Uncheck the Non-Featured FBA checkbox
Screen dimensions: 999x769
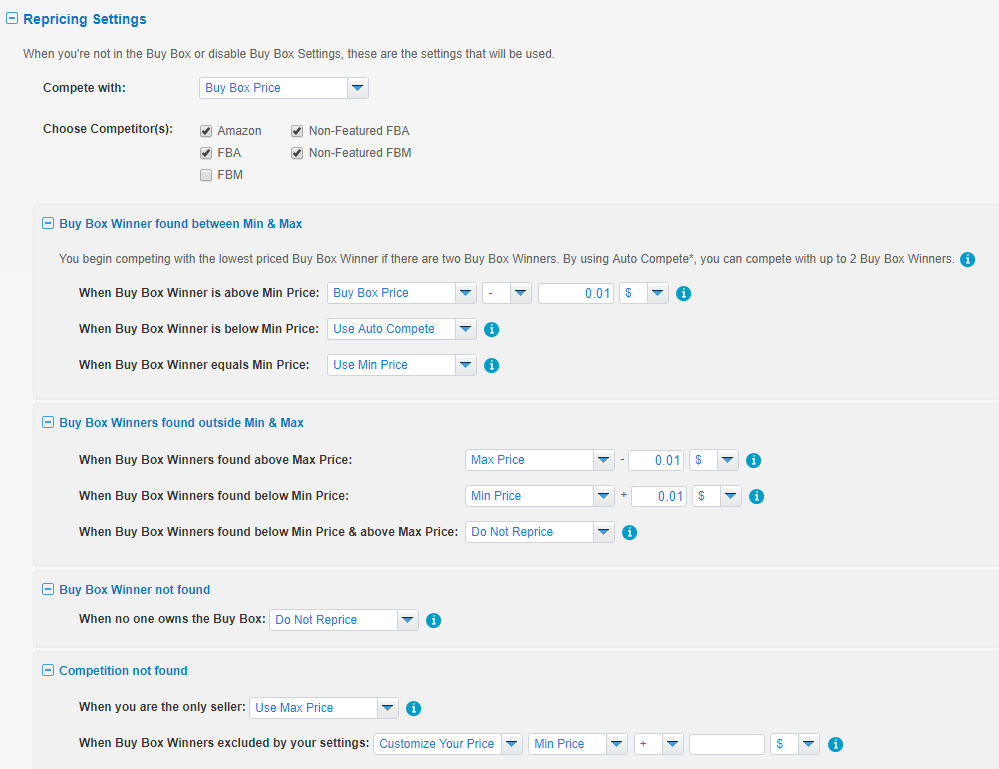pyautogui.click(x=297, y=131)
